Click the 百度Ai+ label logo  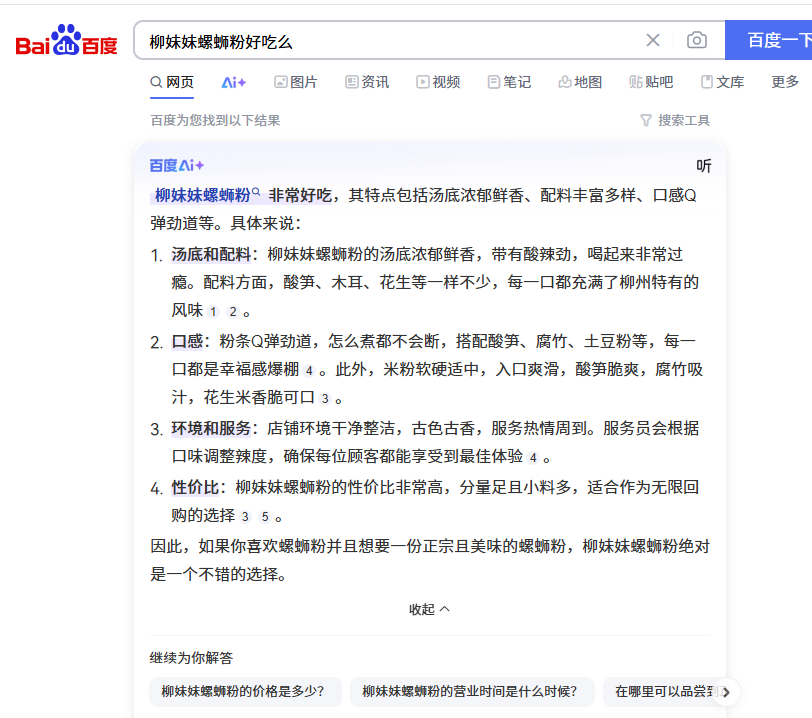[x=177, y=166]
